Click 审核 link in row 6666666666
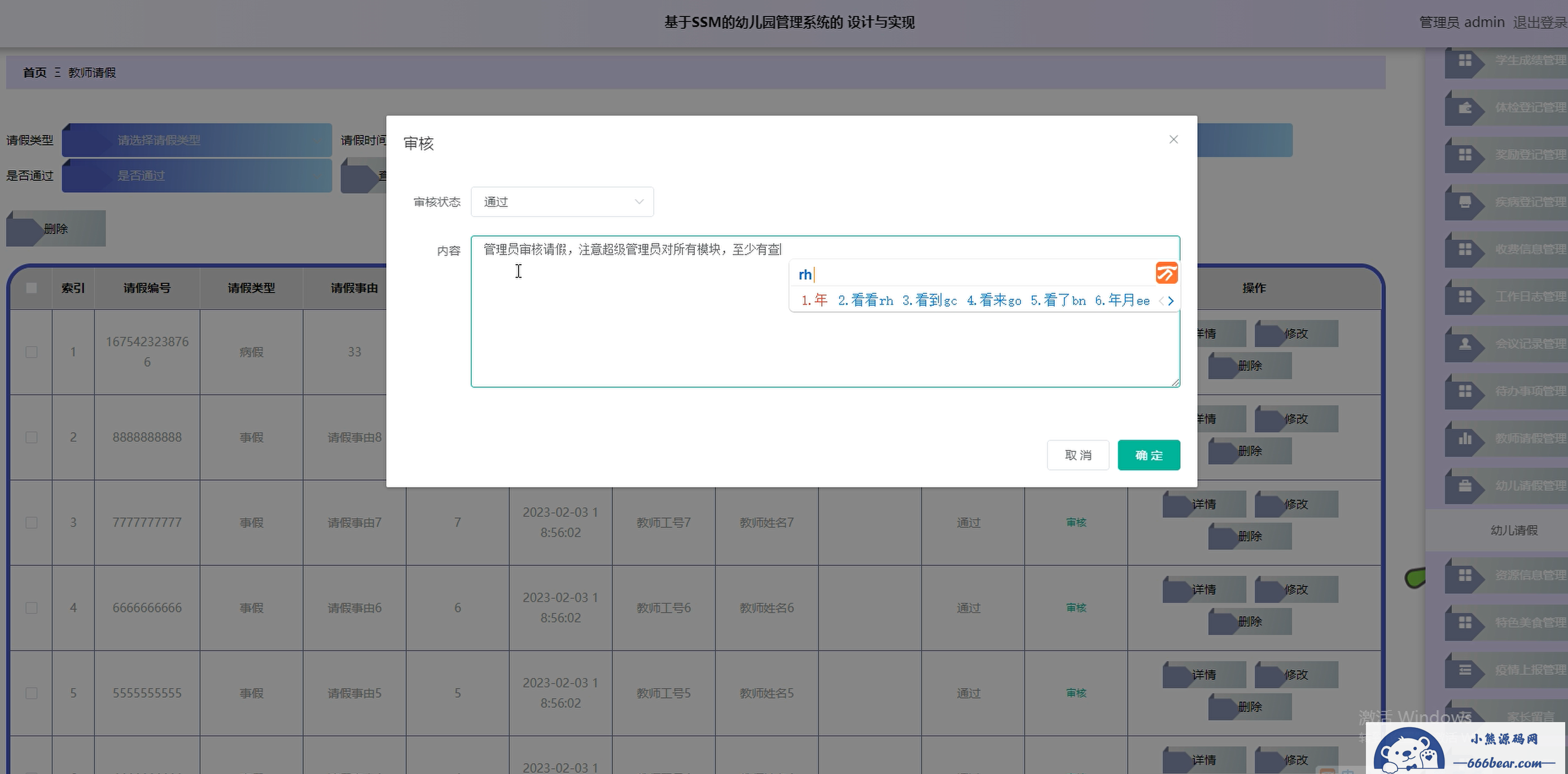This screenshot has width=1568, height=774. tap(1076, 608)
